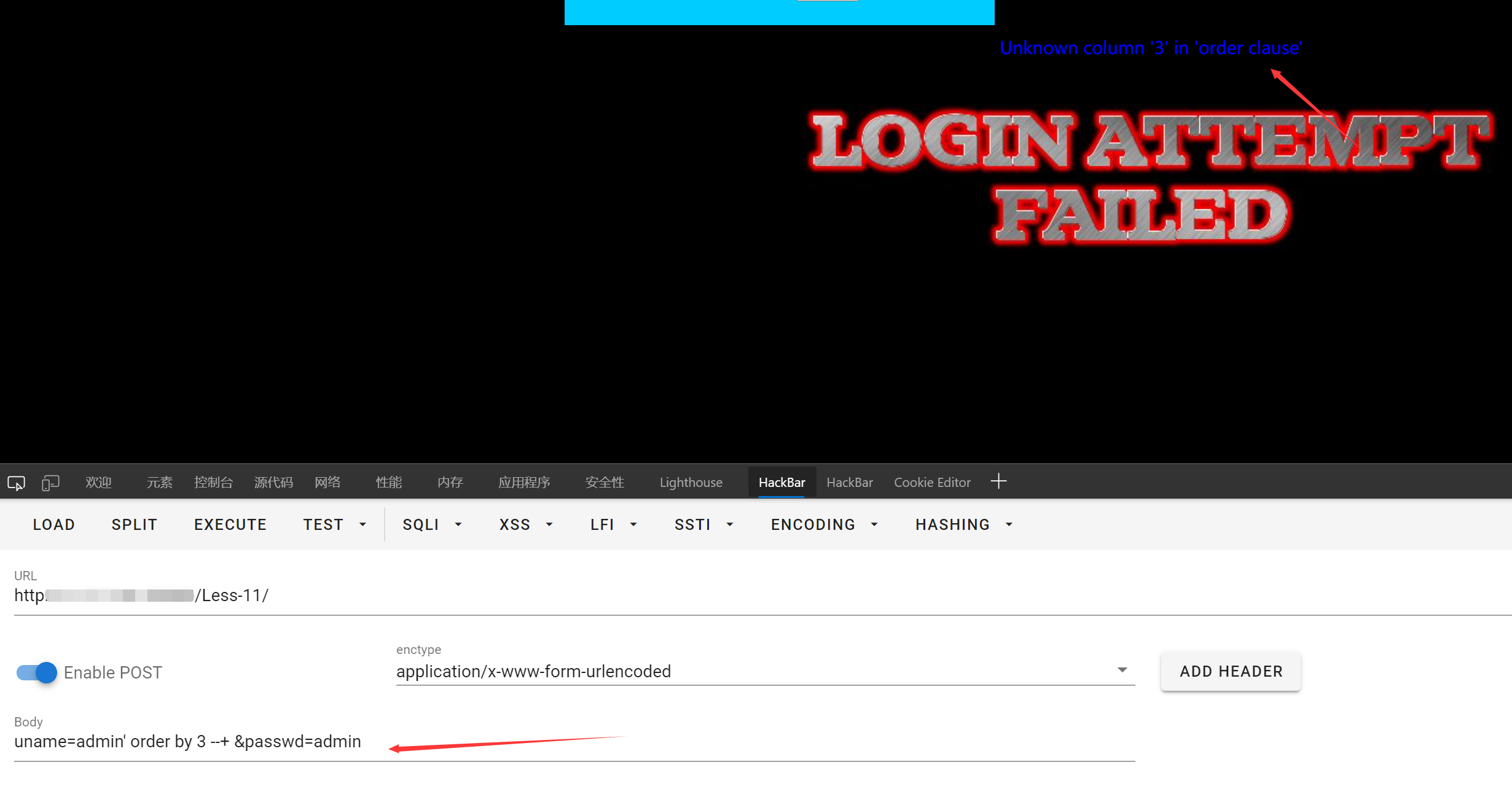1512x805 pixels.
Task: Open the SQLI dropdown menu
Action: 432,524
